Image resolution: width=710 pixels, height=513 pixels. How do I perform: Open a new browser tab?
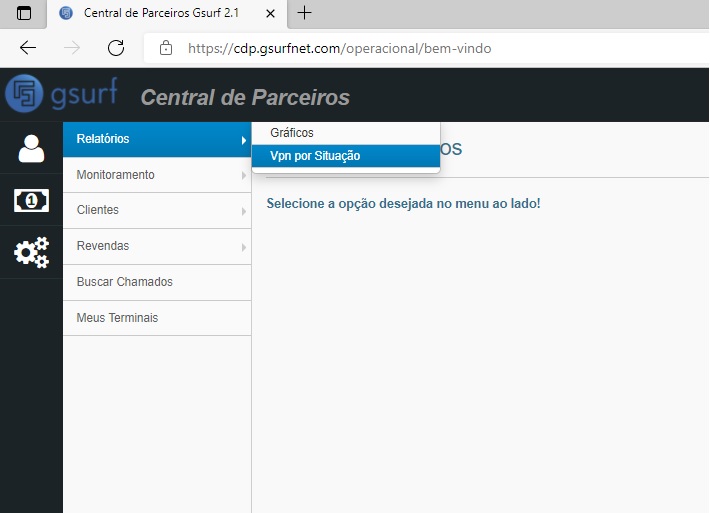(304, 13)
